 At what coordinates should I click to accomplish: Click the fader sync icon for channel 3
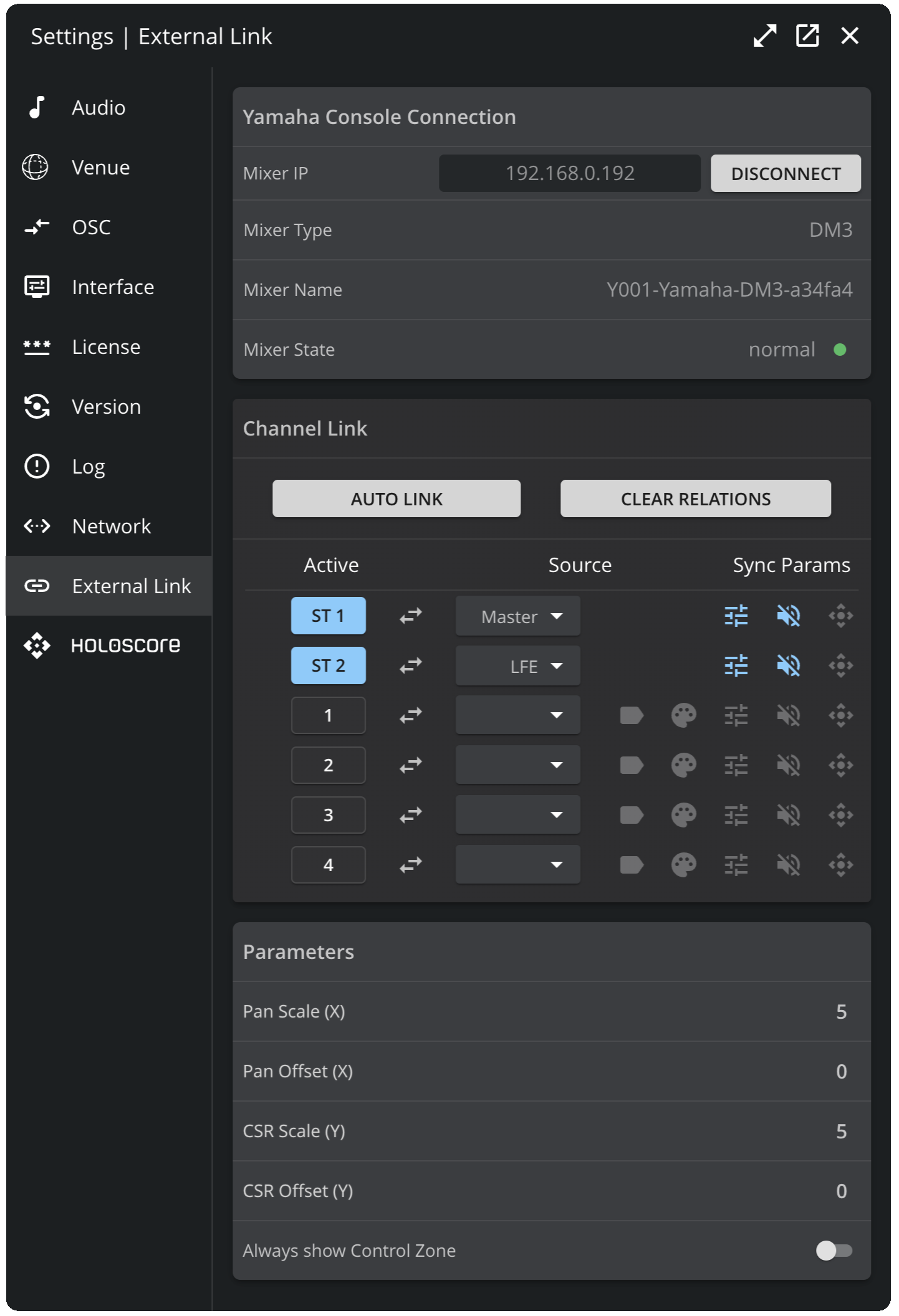tap(736, 815)
